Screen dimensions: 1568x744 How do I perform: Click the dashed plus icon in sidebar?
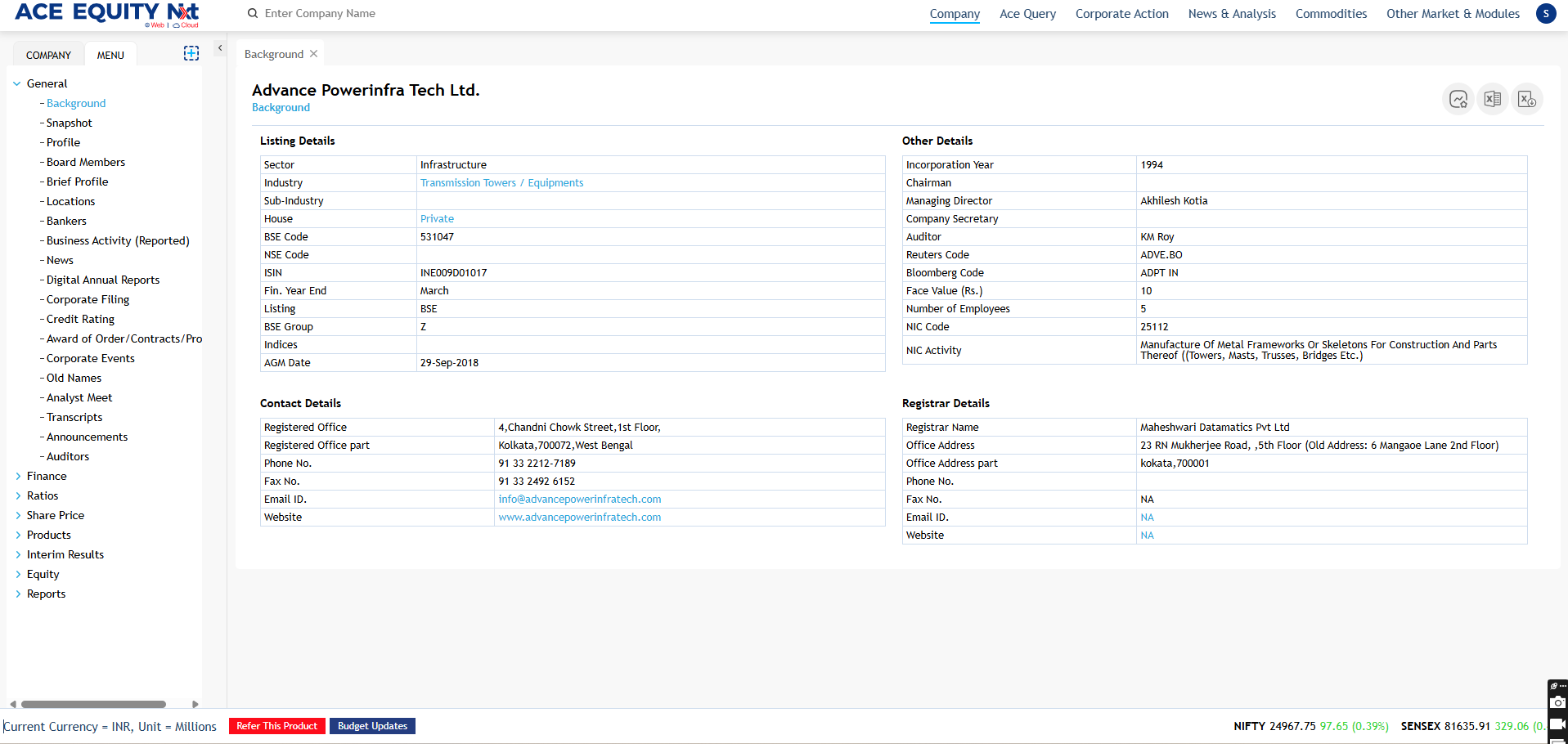pos(191,53)
